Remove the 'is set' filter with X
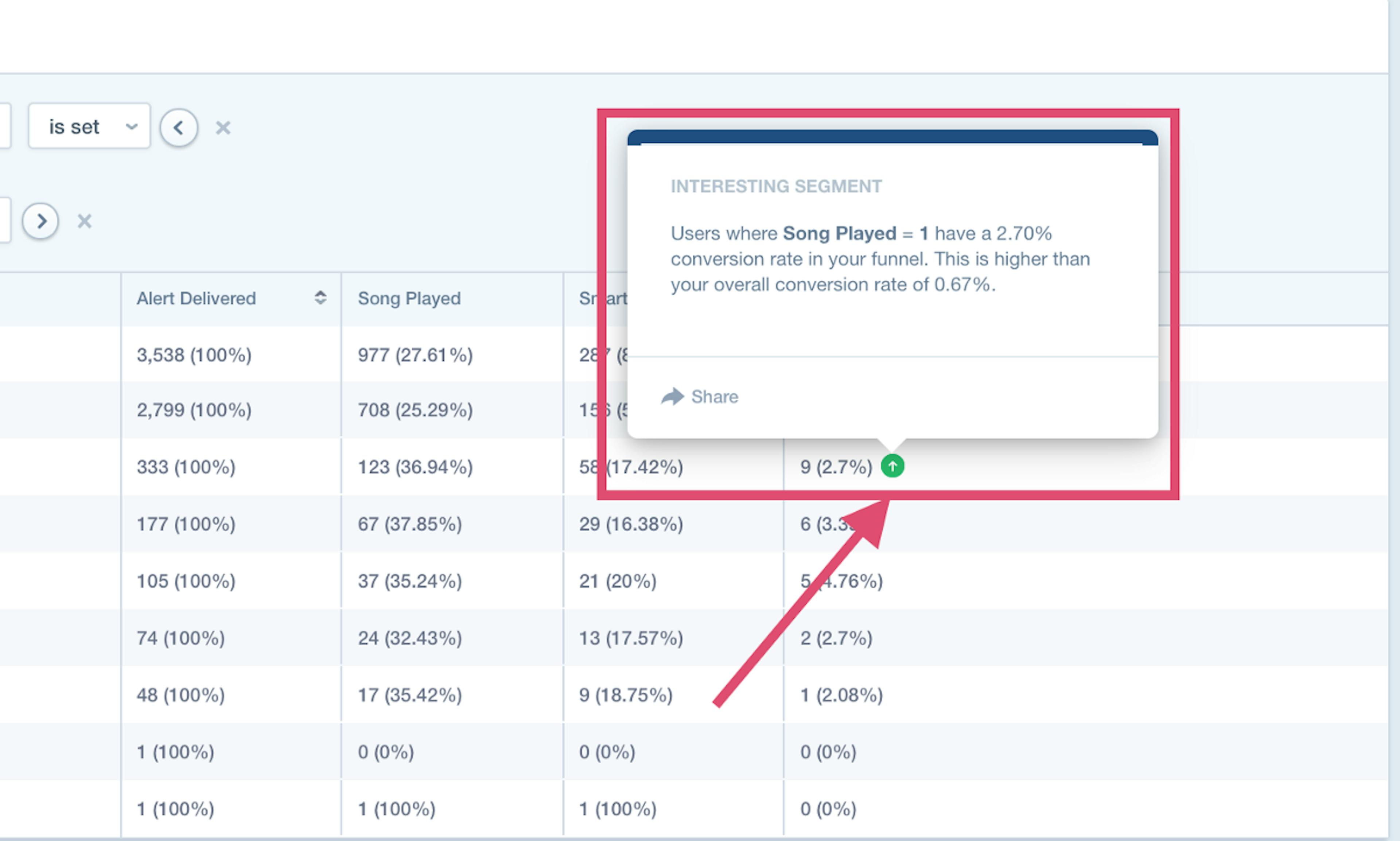 tap(223, 128)
